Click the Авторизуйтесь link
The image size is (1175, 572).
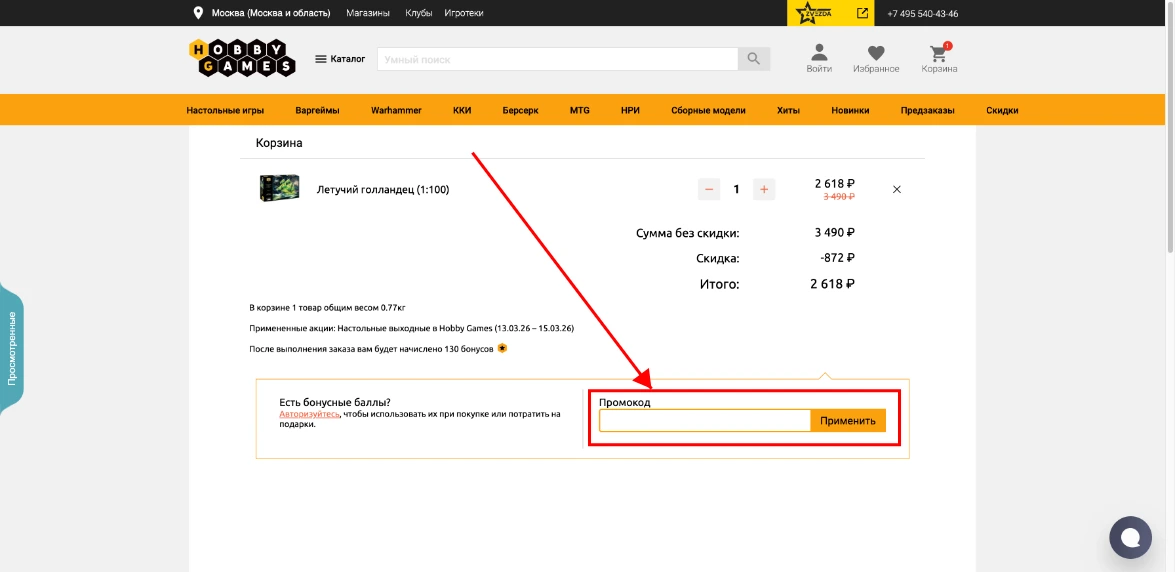point(309,414)
